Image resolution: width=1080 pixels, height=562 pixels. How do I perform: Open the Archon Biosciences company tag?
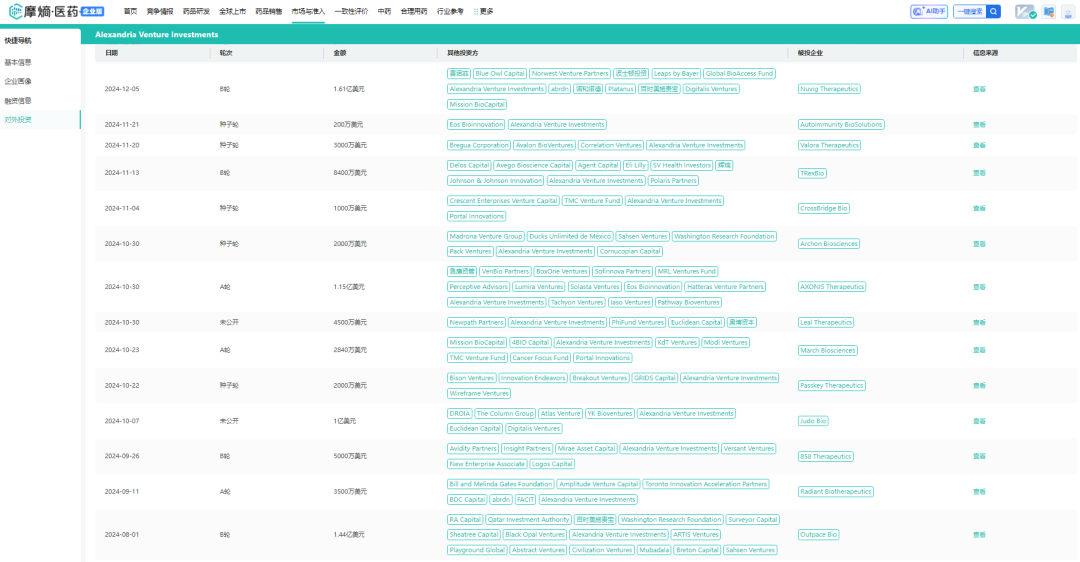(829, 244)
